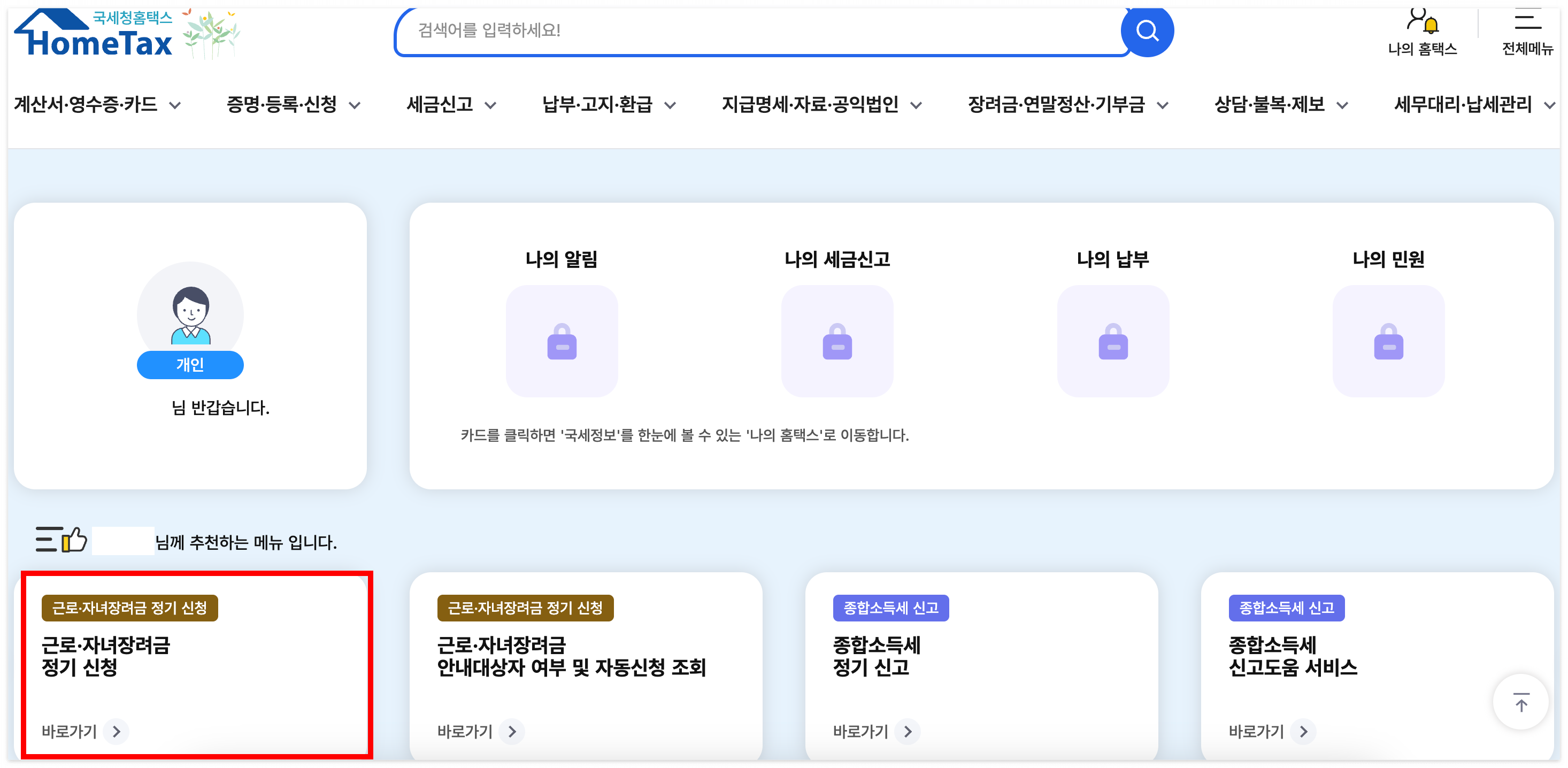The height and width of the screenshot is (768, 1568).
Task: Click the 나의 세금신고 heading
Action: click(837, 259)
